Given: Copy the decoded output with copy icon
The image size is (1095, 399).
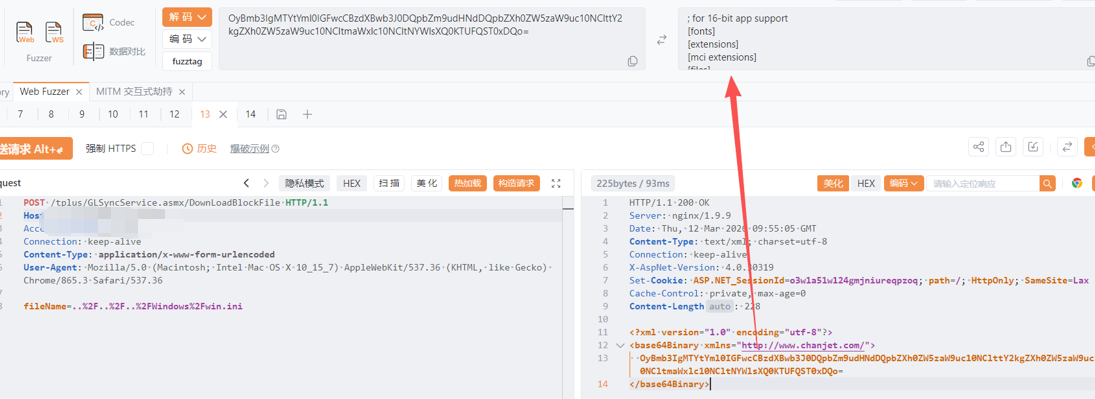Looking at the screenshot, I should coord(1091,61).
